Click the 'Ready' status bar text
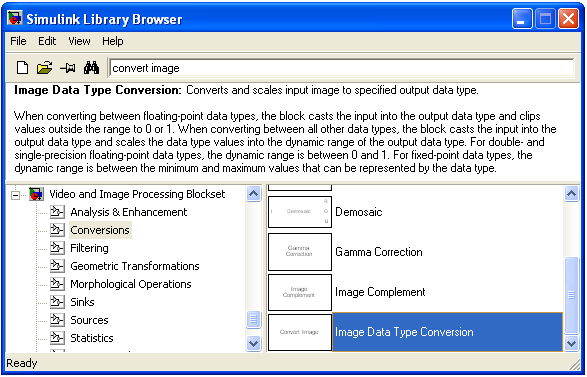Image resolution: width=587 pixels, height=377 pixels. (x=22, y=364)
